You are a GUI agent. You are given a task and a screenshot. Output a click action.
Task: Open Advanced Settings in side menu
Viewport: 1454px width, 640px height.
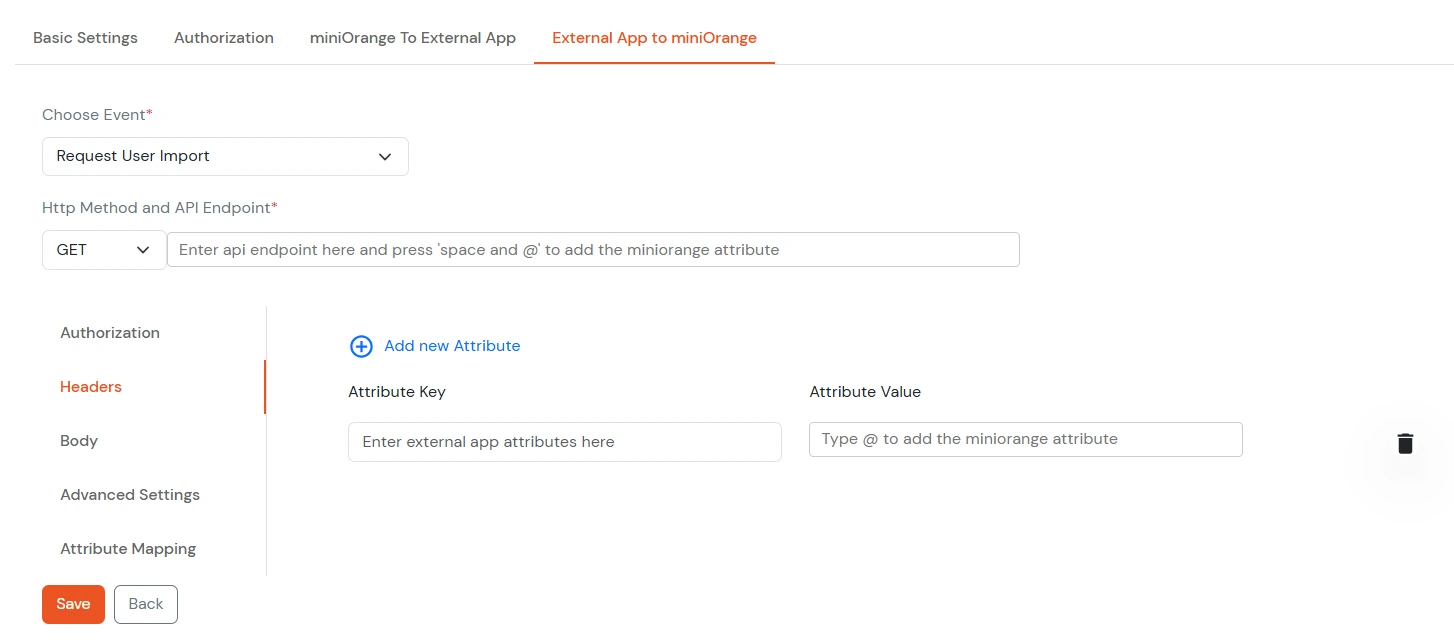point(130,495)
